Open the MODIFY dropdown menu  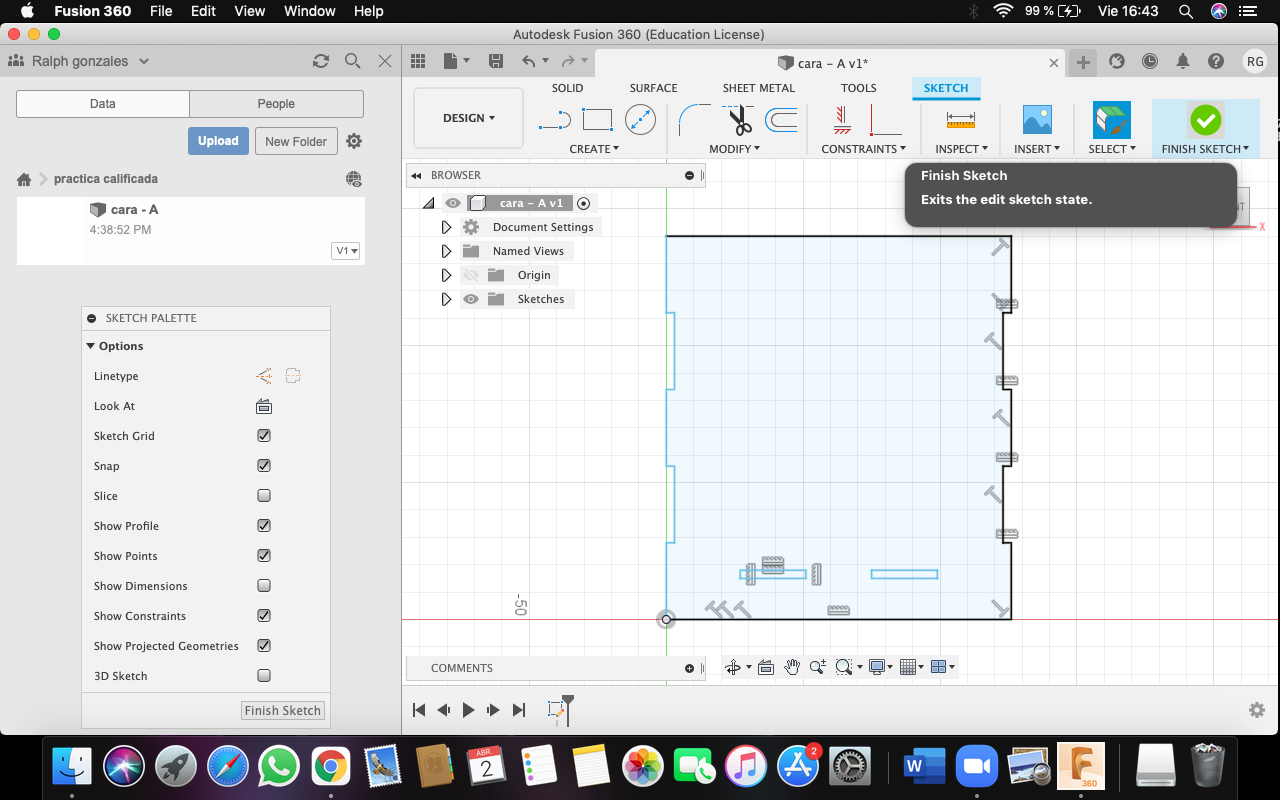click(x=734, y=149)
